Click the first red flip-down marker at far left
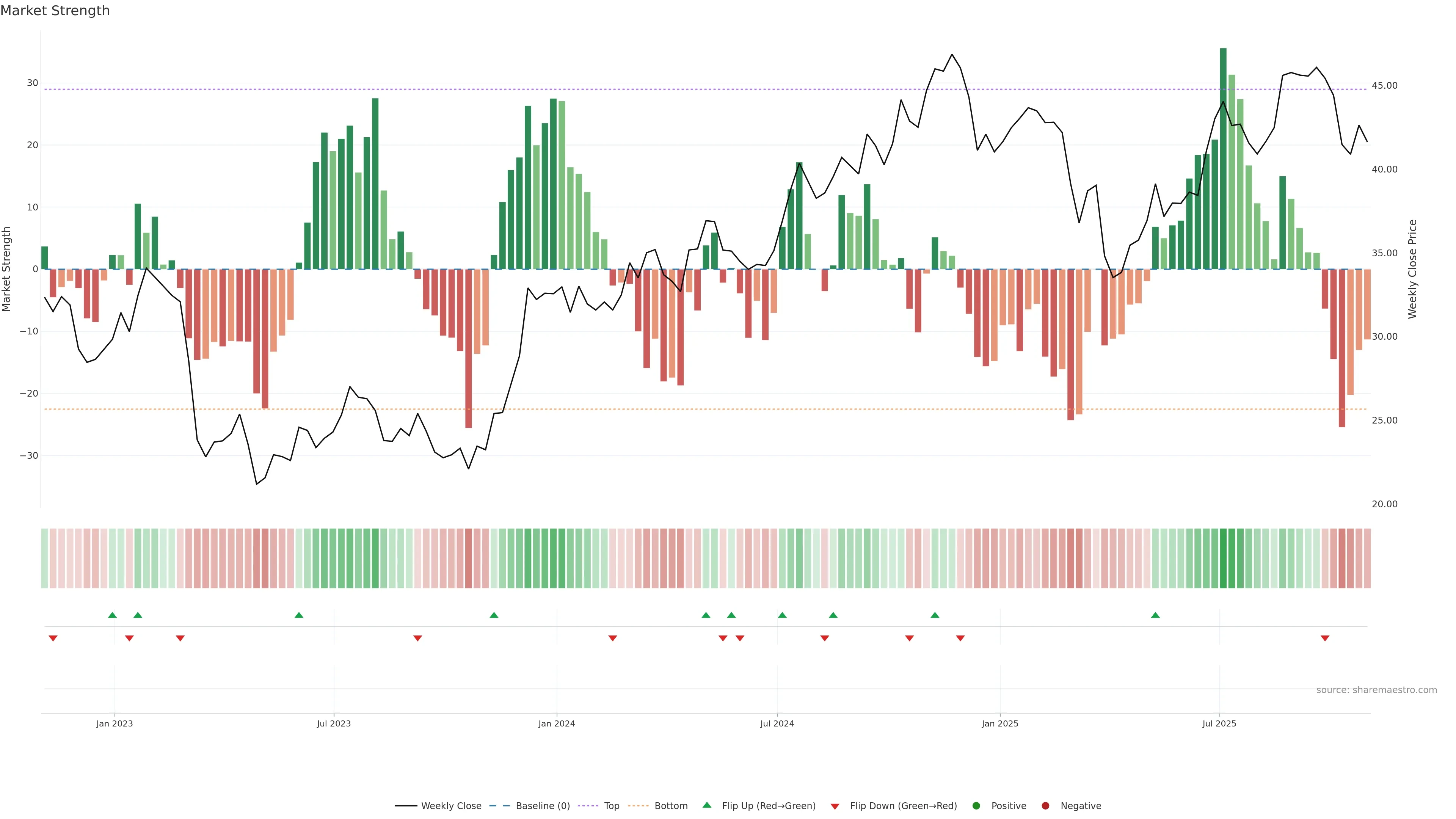Screen dimensions: 1456x819 pos(53,638)
